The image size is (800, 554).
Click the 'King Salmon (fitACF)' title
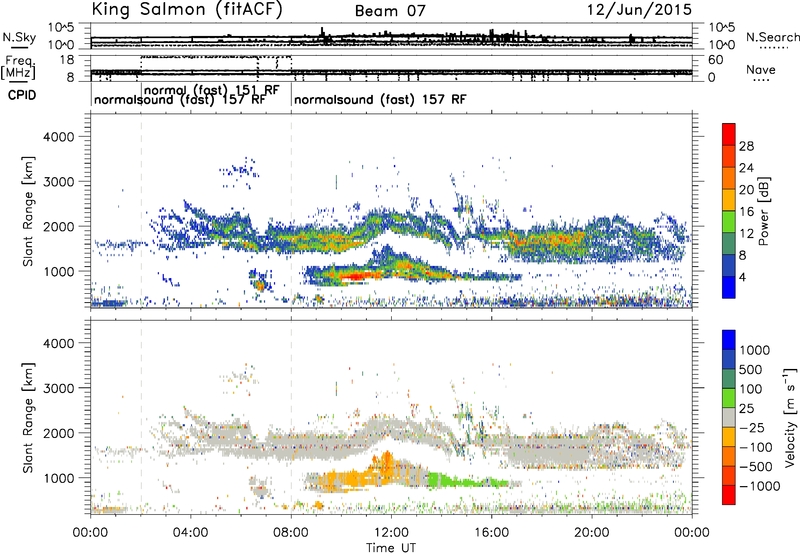[187, 9]
